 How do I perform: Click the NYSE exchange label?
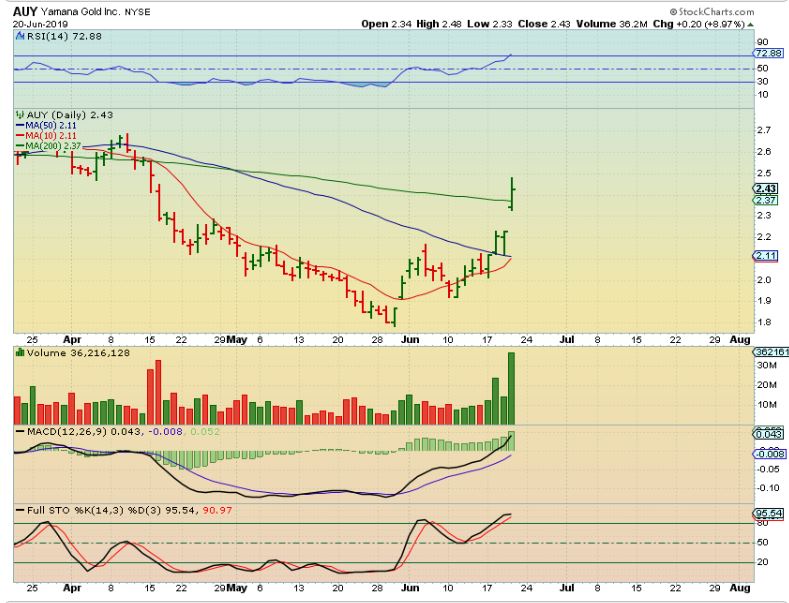(x=137, y=12)
